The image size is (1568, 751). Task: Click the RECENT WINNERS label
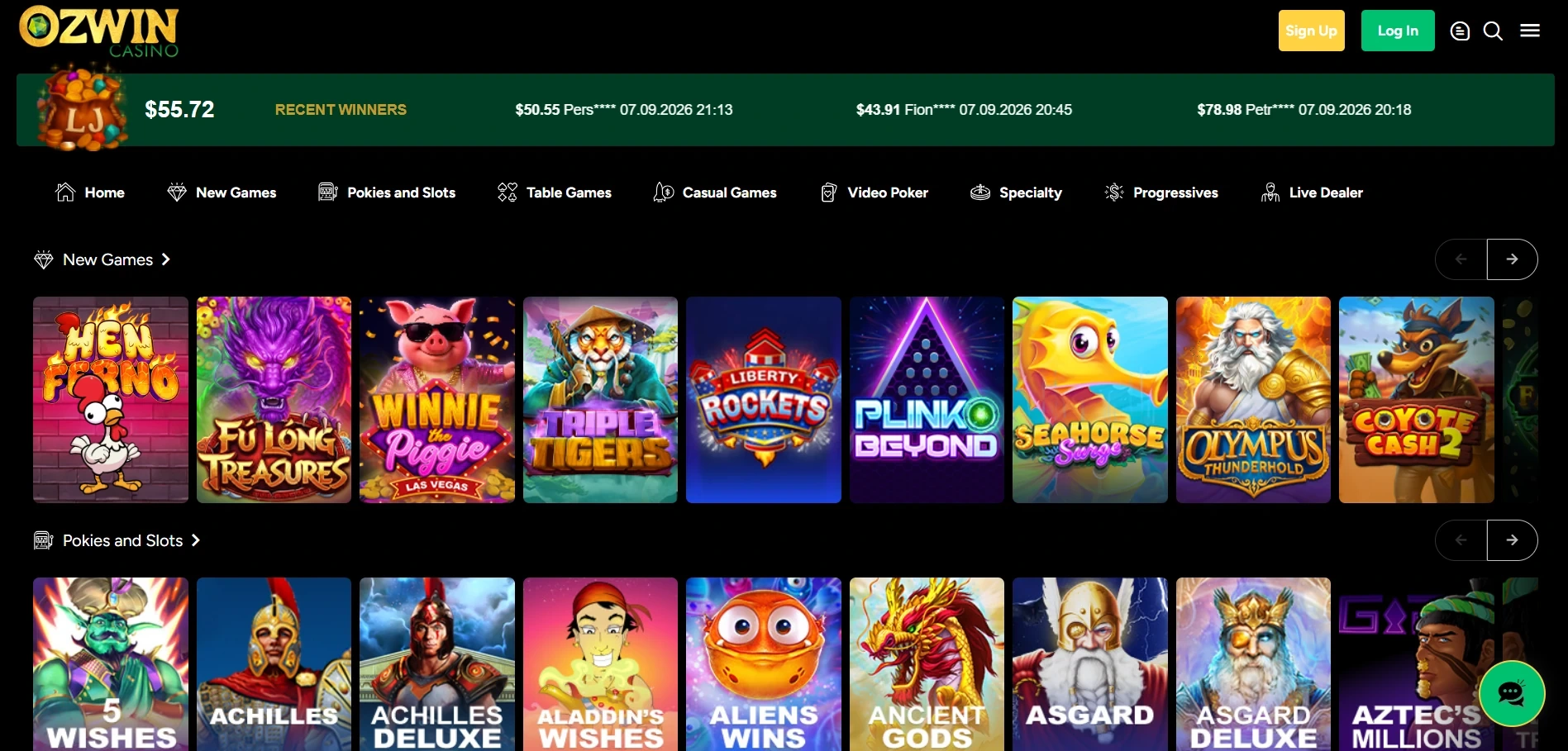tap(341, 109)
